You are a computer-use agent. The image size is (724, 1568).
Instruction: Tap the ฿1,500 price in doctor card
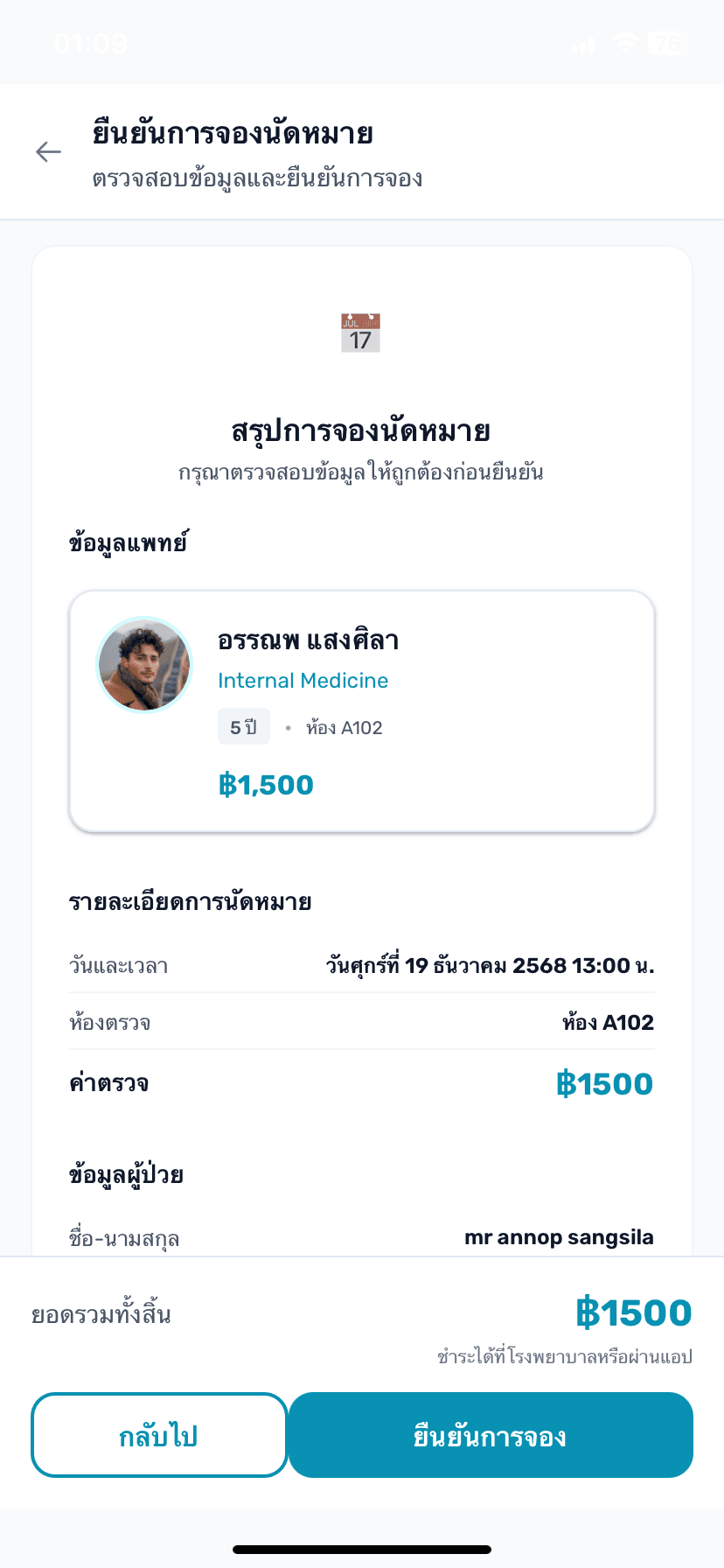[x=266, y=785]
